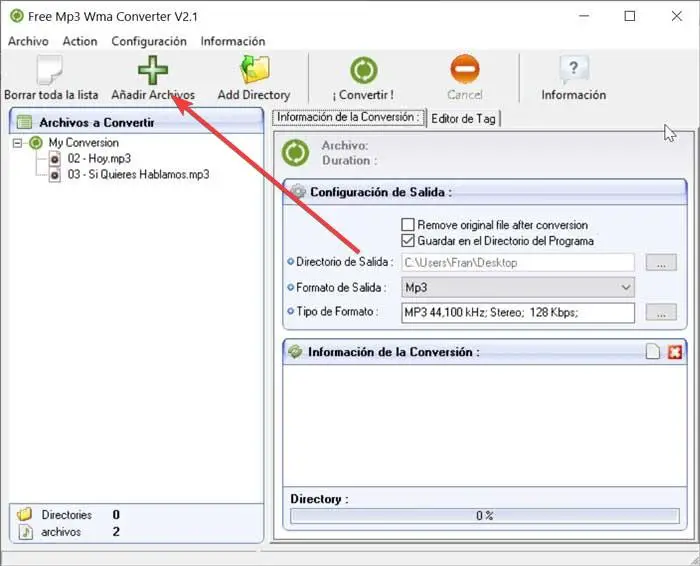Screen dimensions: 700x566
Task: Click the white page icon in conversion info header
Action: [x=653, y=352]
